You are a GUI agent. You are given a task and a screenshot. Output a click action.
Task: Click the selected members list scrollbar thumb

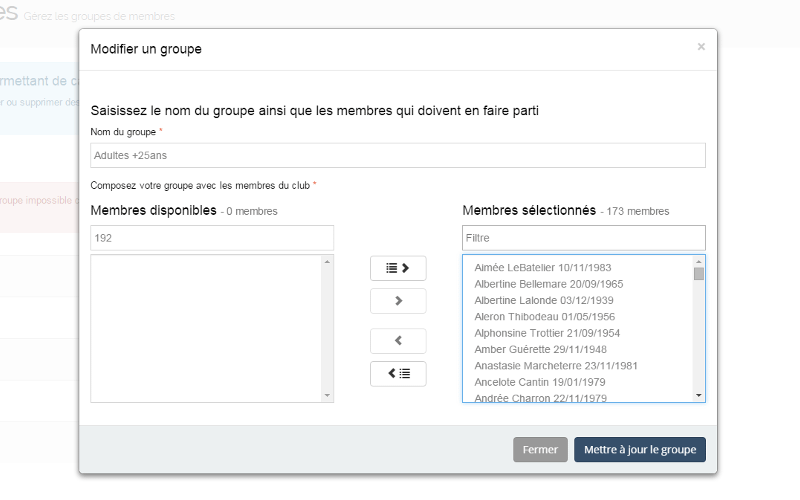(x=699, y=274)
